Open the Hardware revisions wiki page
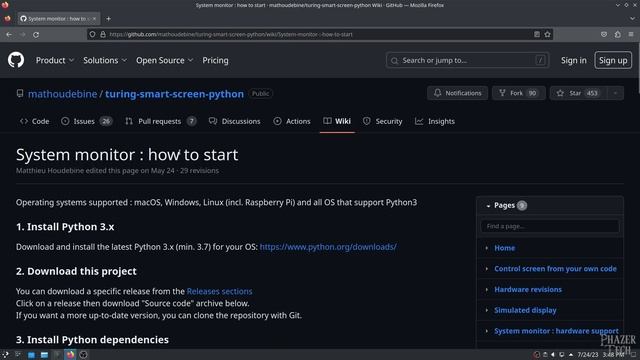The height and width of the screenshot is (360, 640). click(528, 289)
